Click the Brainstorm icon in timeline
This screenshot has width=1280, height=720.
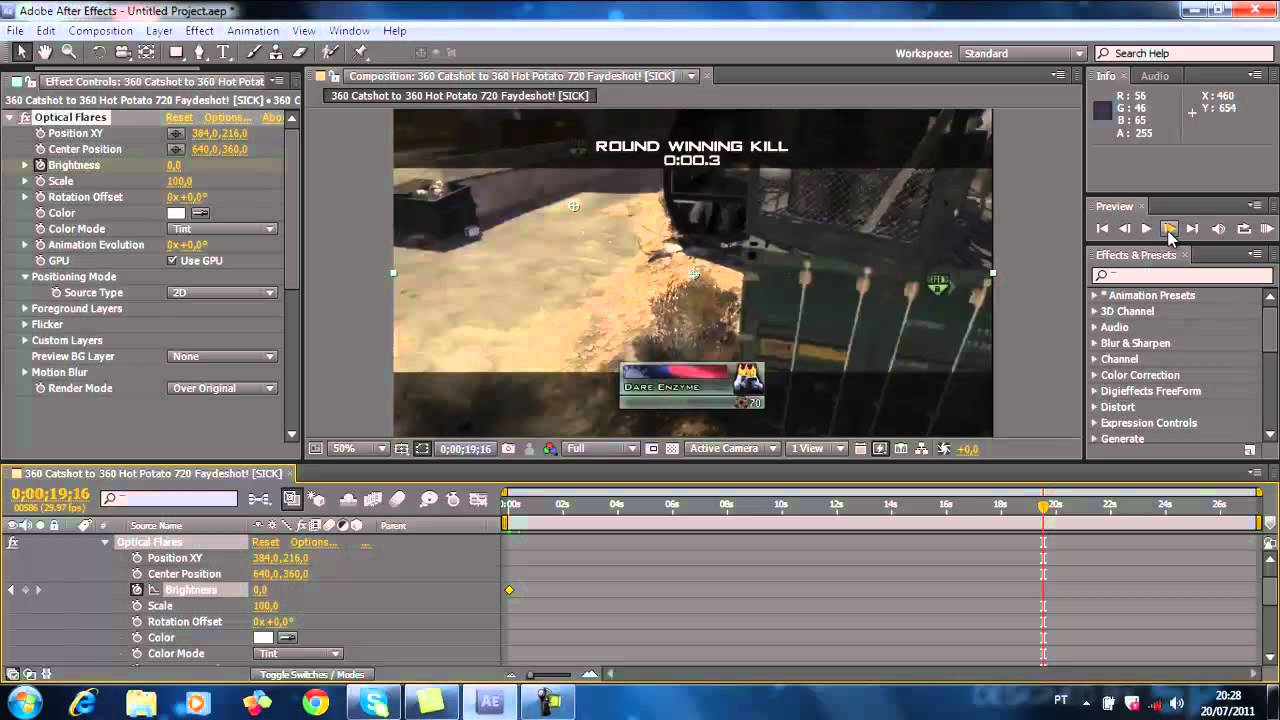tap(429, 499)
